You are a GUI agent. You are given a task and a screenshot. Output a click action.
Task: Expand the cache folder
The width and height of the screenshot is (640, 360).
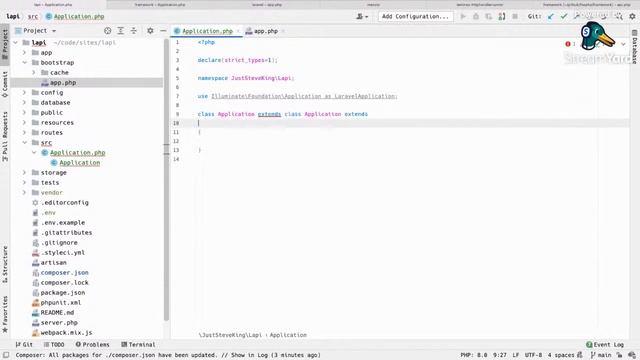click(x=34, y=73)
